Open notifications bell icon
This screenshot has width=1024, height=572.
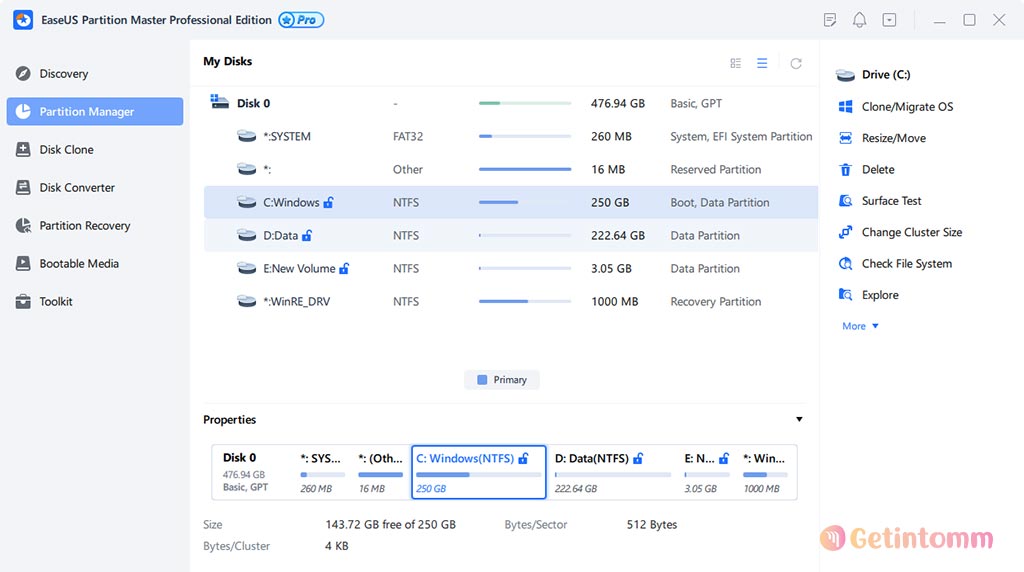(859, 20)
